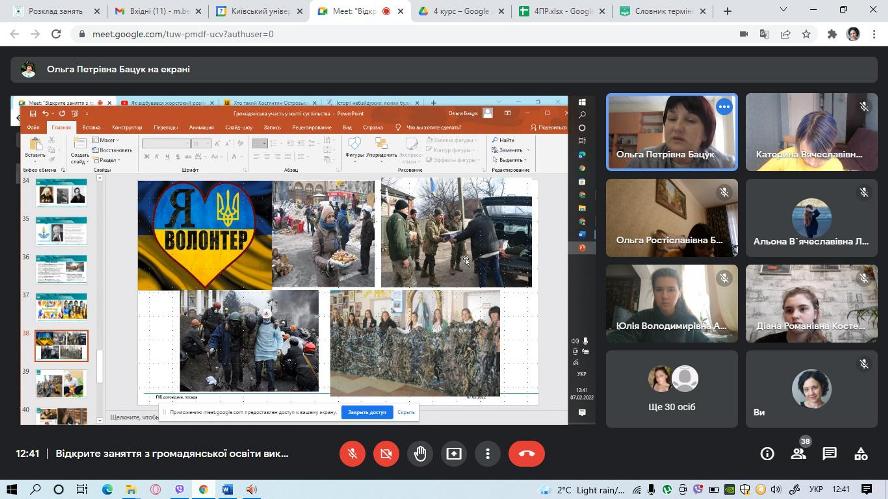Viewport: 888px width, 499px height.
Task: Open options on Ольга Потрівна Бацук tile
Action: click(724, 107)
